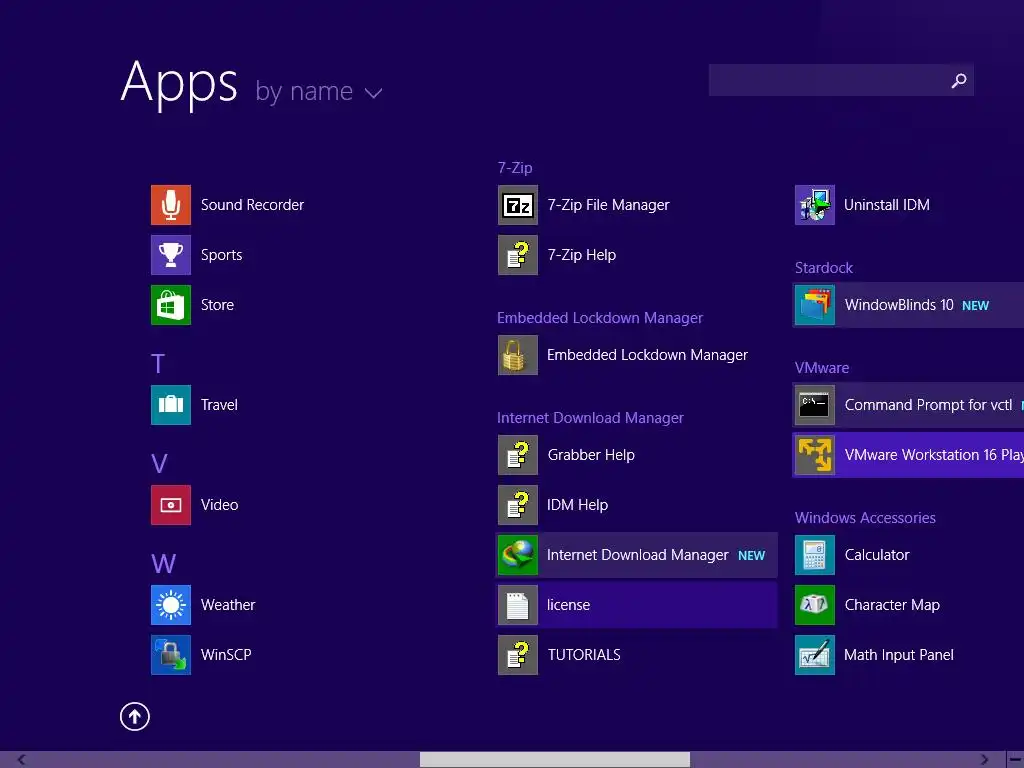The image size is (1024, 768).
Task: Open the Sound Recorder app icon
Action: [170, 204]
